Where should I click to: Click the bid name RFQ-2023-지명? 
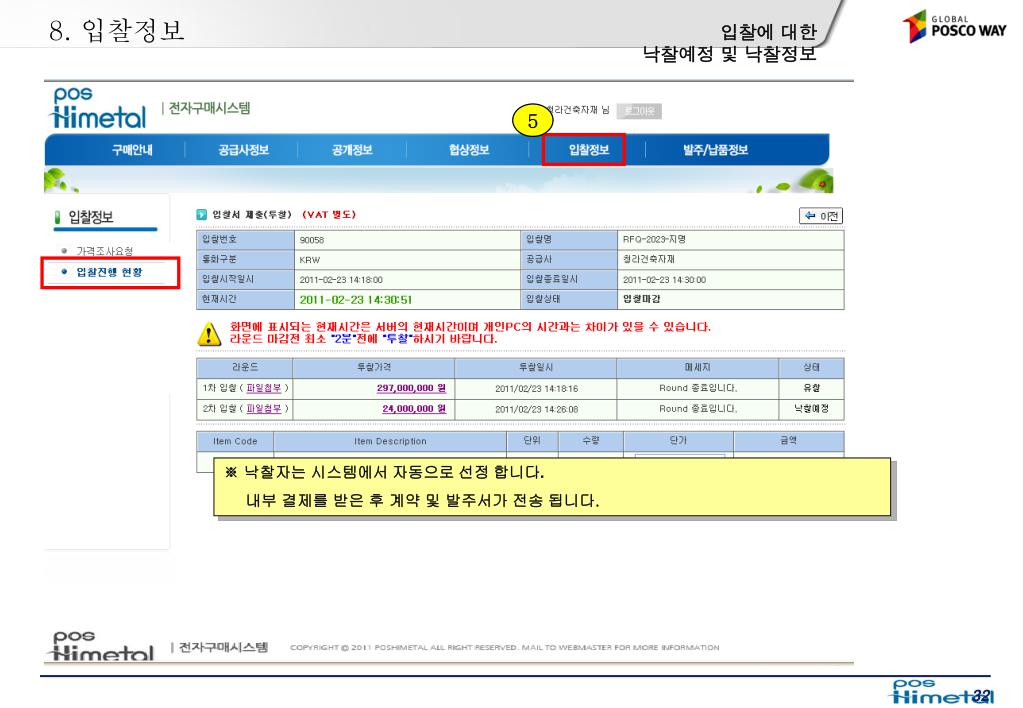(x=654, y=239)
